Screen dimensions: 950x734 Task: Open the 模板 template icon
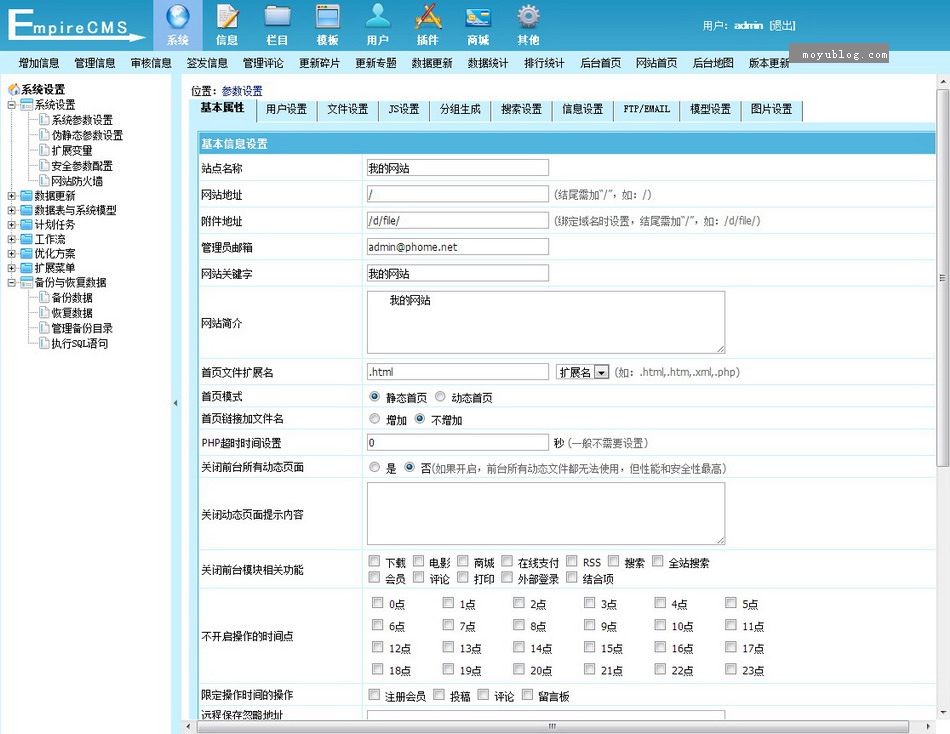click(327, 17)
